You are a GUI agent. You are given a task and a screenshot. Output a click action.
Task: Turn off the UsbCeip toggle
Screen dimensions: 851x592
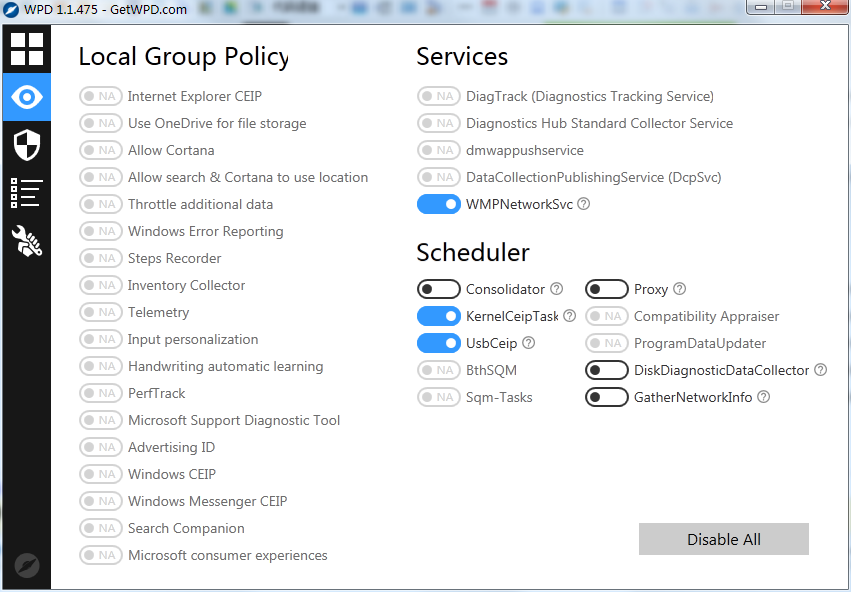pyautogui.click(x=438, y=344)
